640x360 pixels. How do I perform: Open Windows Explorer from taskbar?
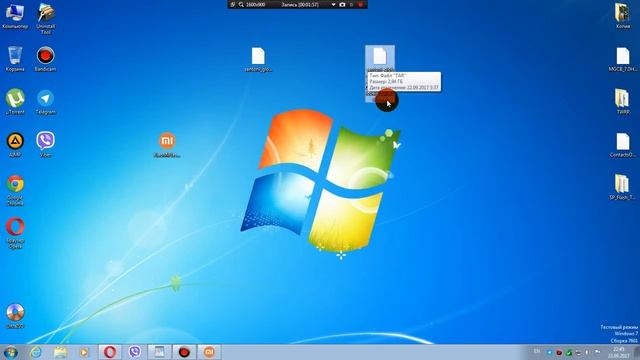pos(60,352)
